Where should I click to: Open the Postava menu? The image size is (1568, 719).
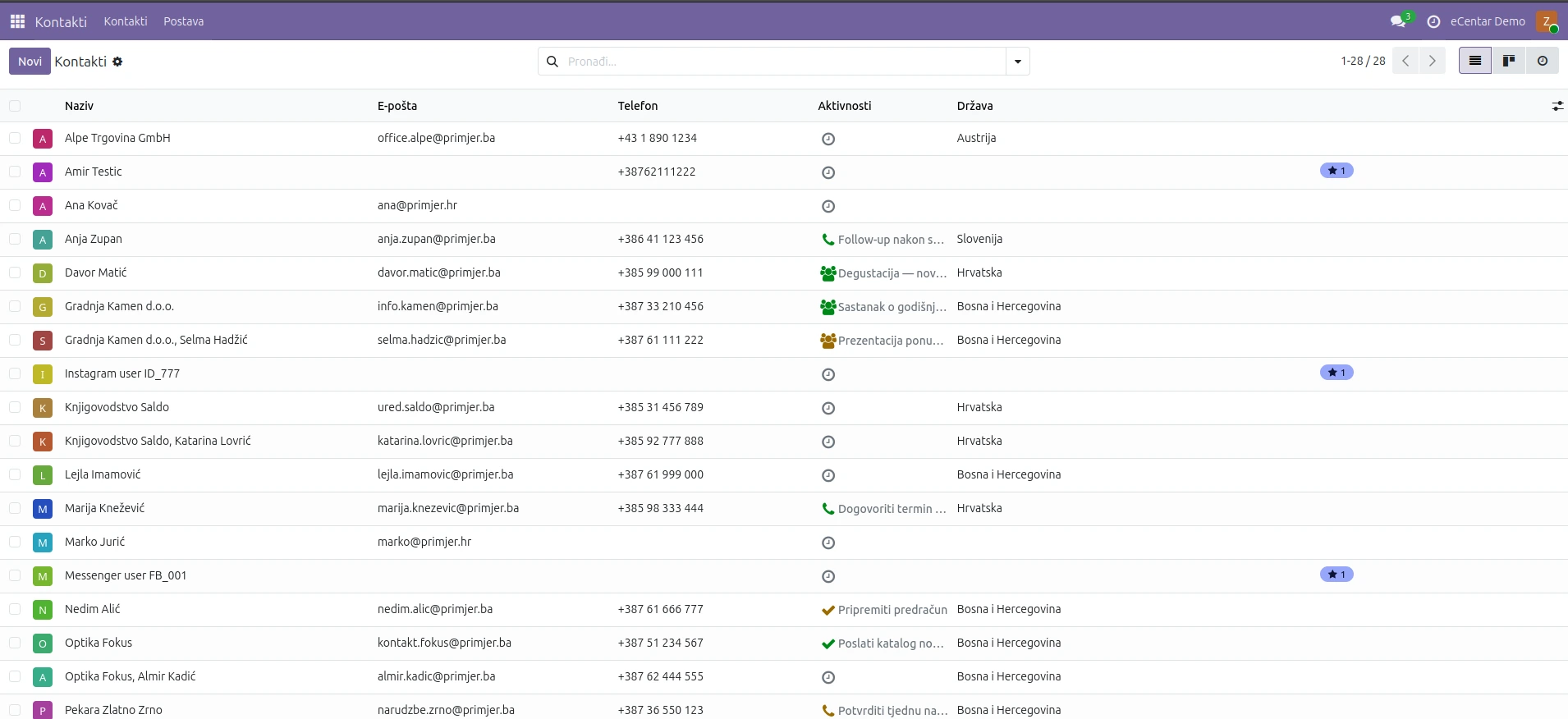183,21
